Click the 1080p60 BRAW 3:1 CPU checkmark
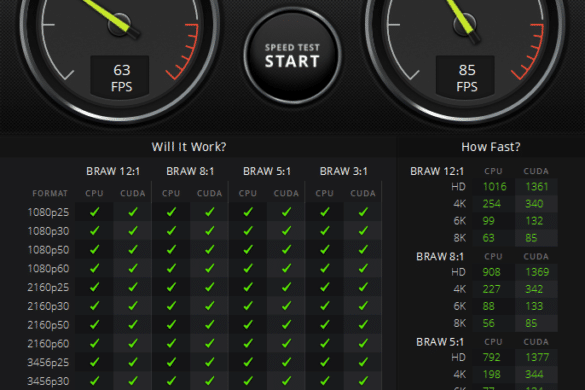 coord(325,268)
